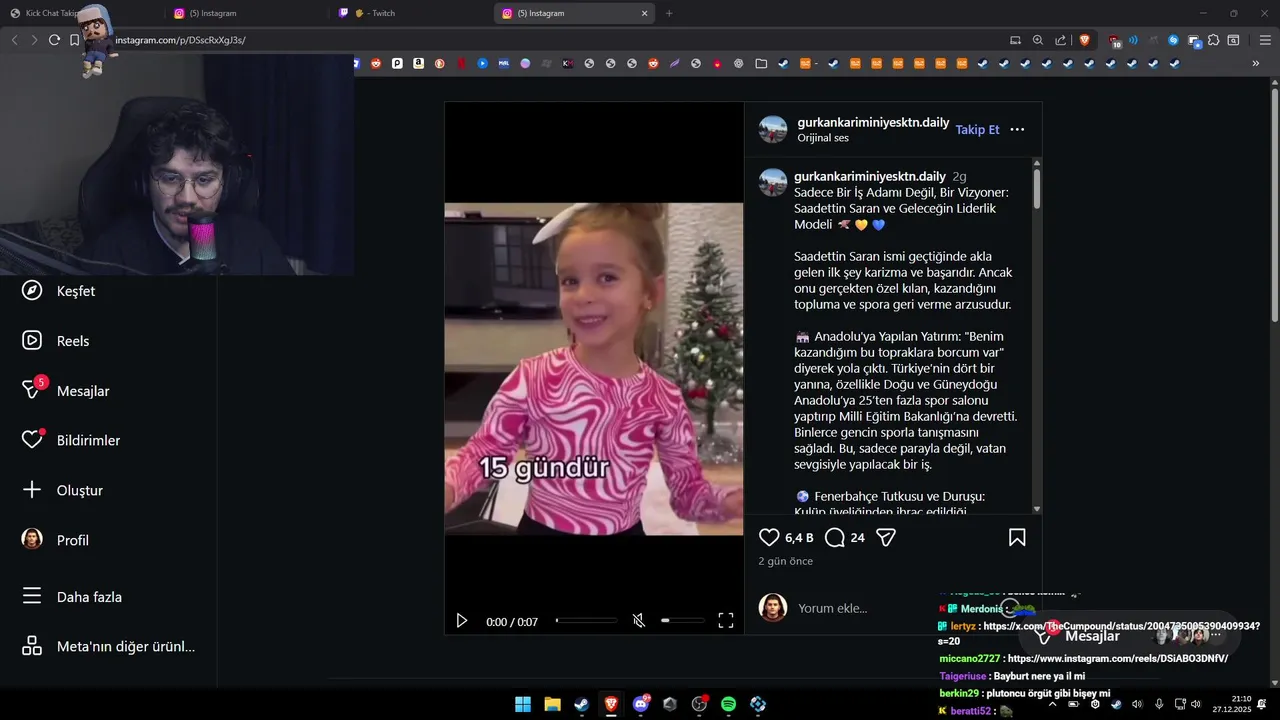Enter fullscreen for the video

tap(726, 621)
